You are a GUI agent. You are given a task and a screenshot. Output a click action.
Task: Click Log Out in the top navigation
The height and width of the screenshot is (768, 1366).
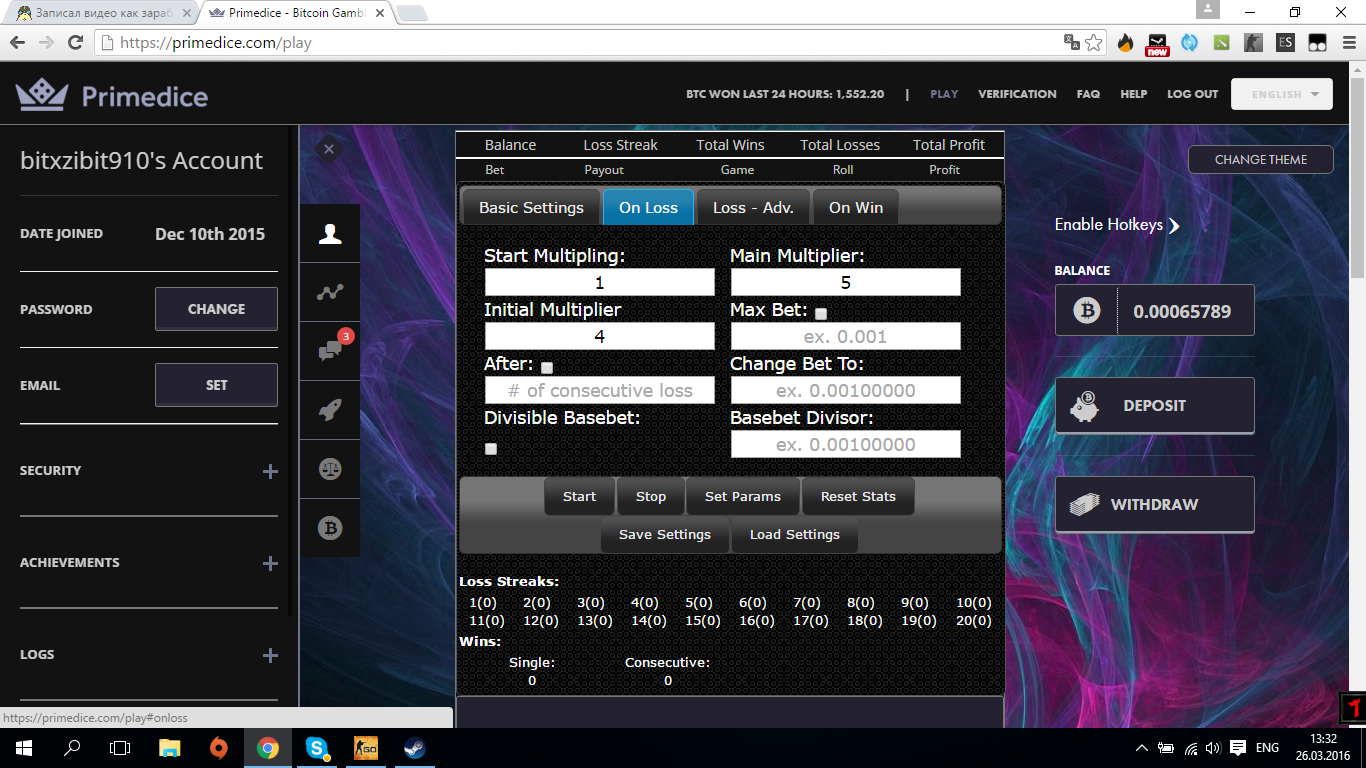click(x=1193, y=94)
